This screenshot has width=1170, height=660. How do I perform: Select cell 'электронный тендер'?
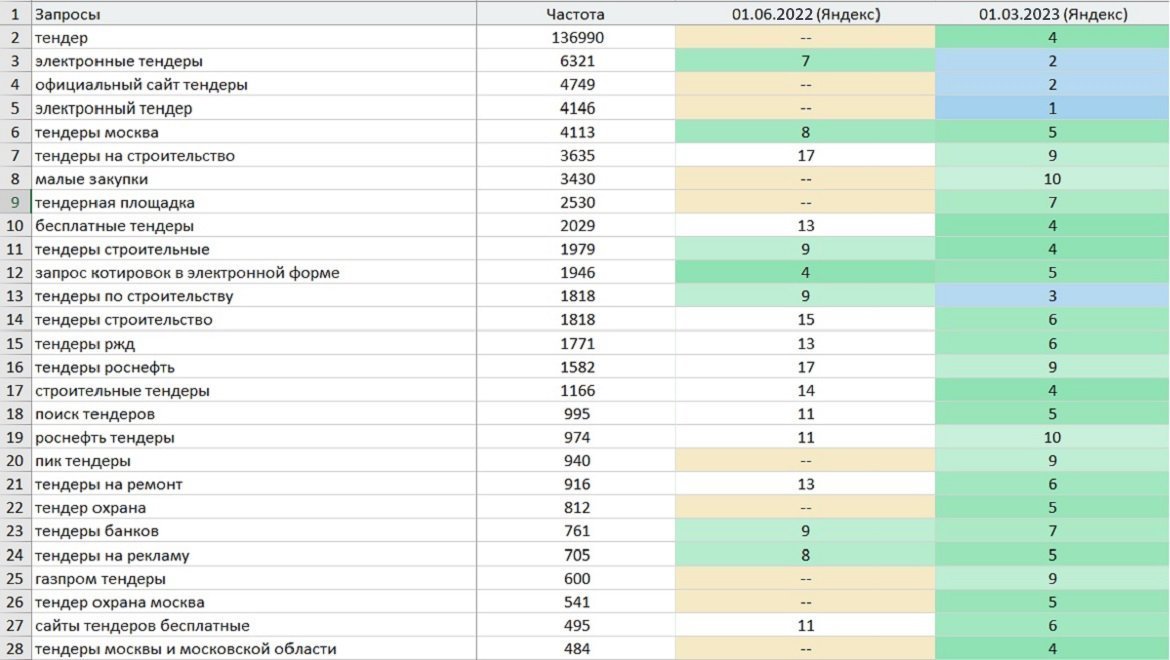254,108
